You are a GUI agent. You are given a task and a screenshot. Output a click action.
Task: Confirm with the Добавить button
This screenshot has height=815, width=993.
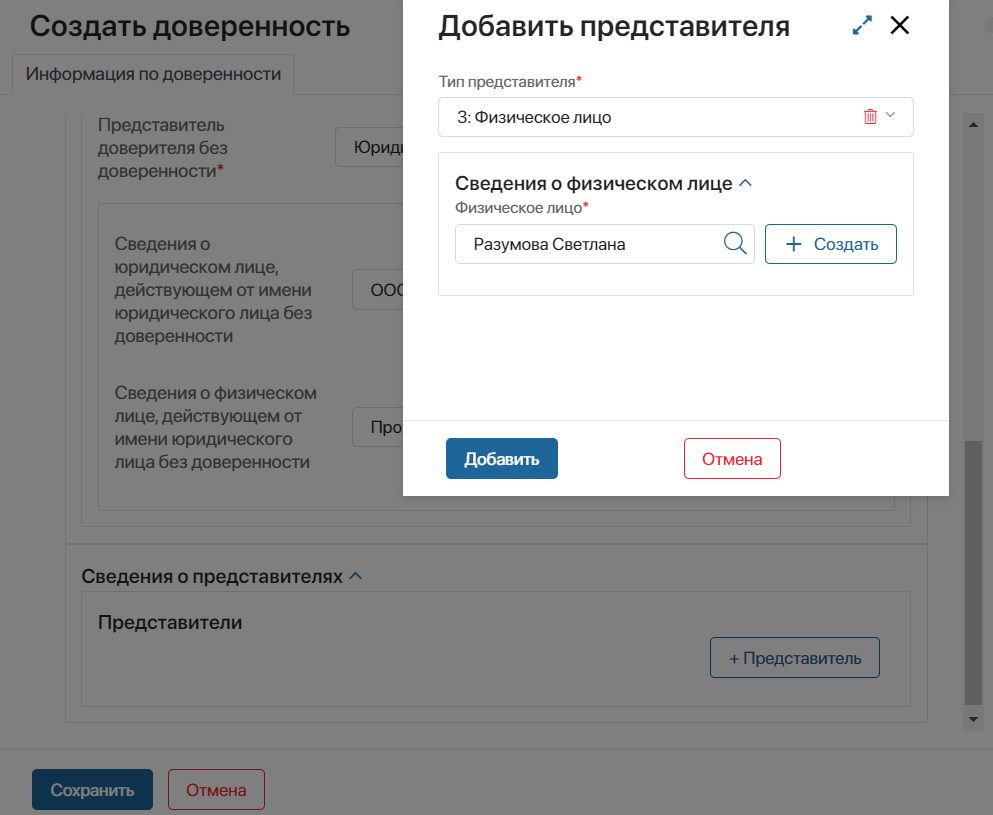[x=501, y=459]
